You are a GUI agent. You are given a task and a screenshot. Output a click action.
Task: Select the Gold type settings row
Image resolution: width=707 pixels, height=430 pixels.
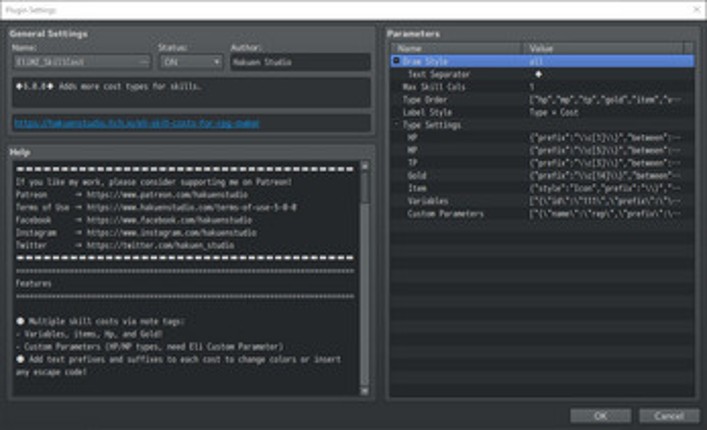pyautogui.click(x=420, y=176)
